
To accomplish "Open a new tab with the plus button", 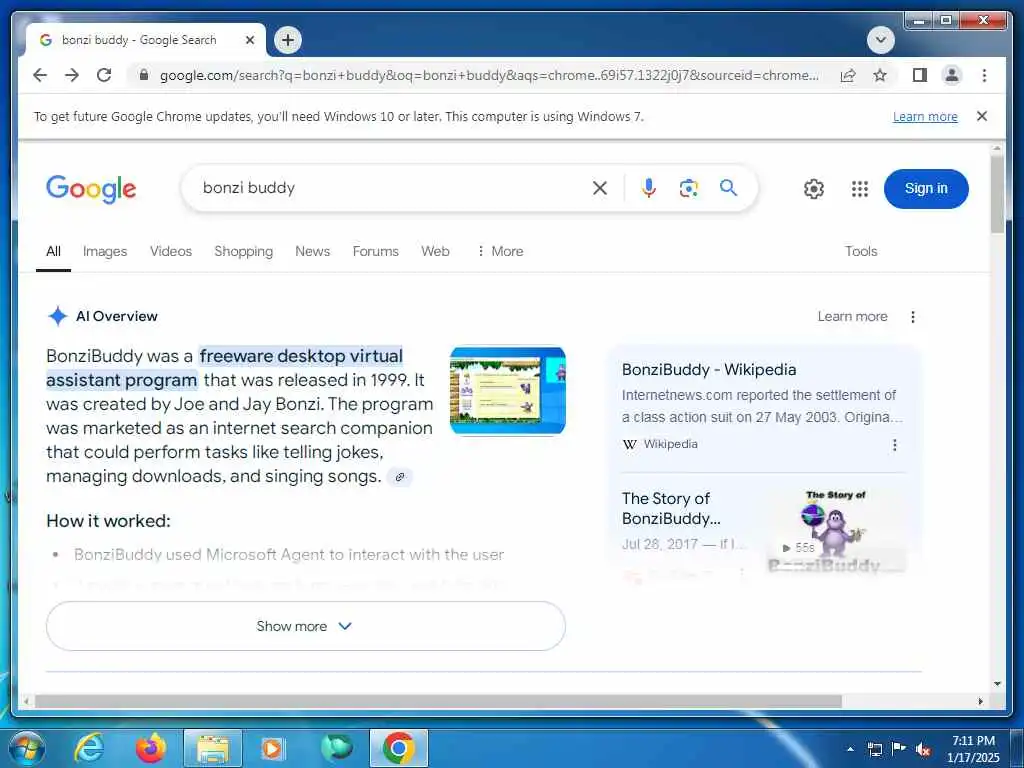I will click(287, 40).
